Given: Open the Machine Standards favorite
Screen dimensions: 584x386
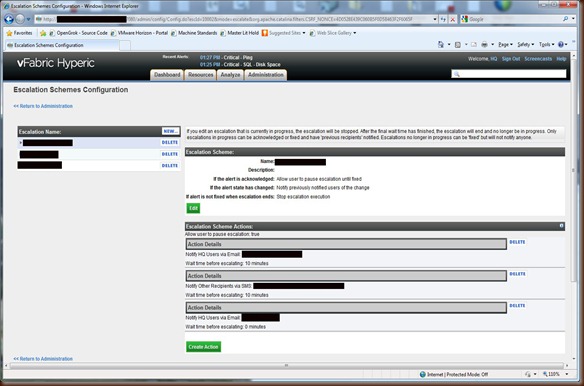Looking at the screenshot, I should (x=194, y=33).
